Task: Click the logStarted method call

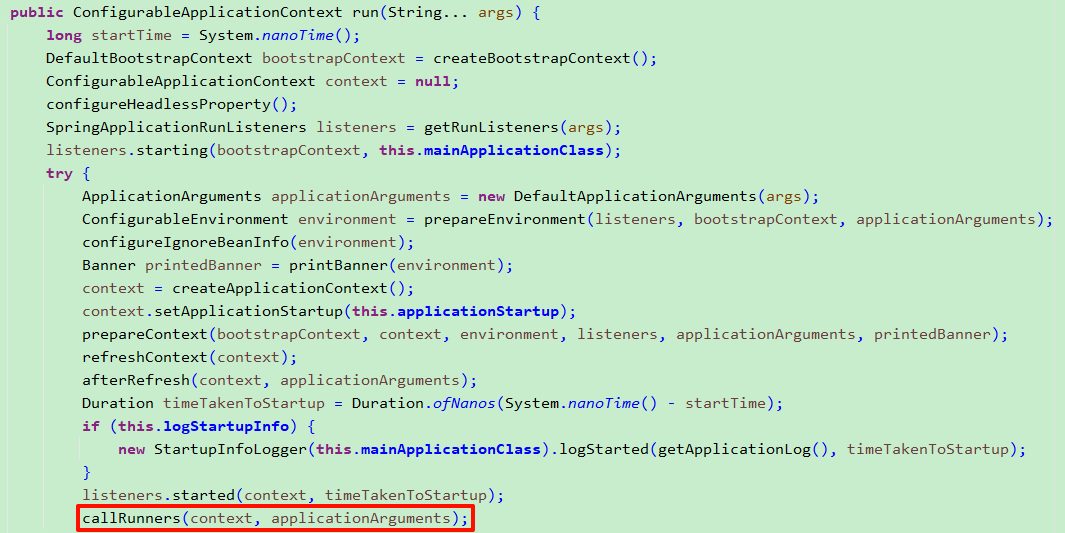Action: pos(604,449)
